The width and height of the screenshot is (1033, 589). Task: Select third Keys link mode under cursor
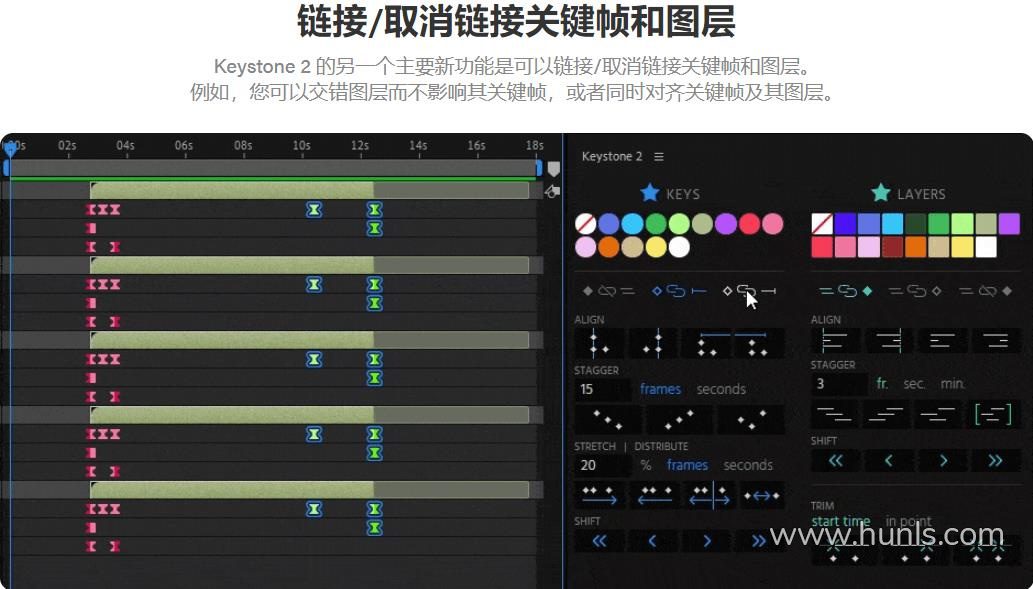[x=750, y=291]
